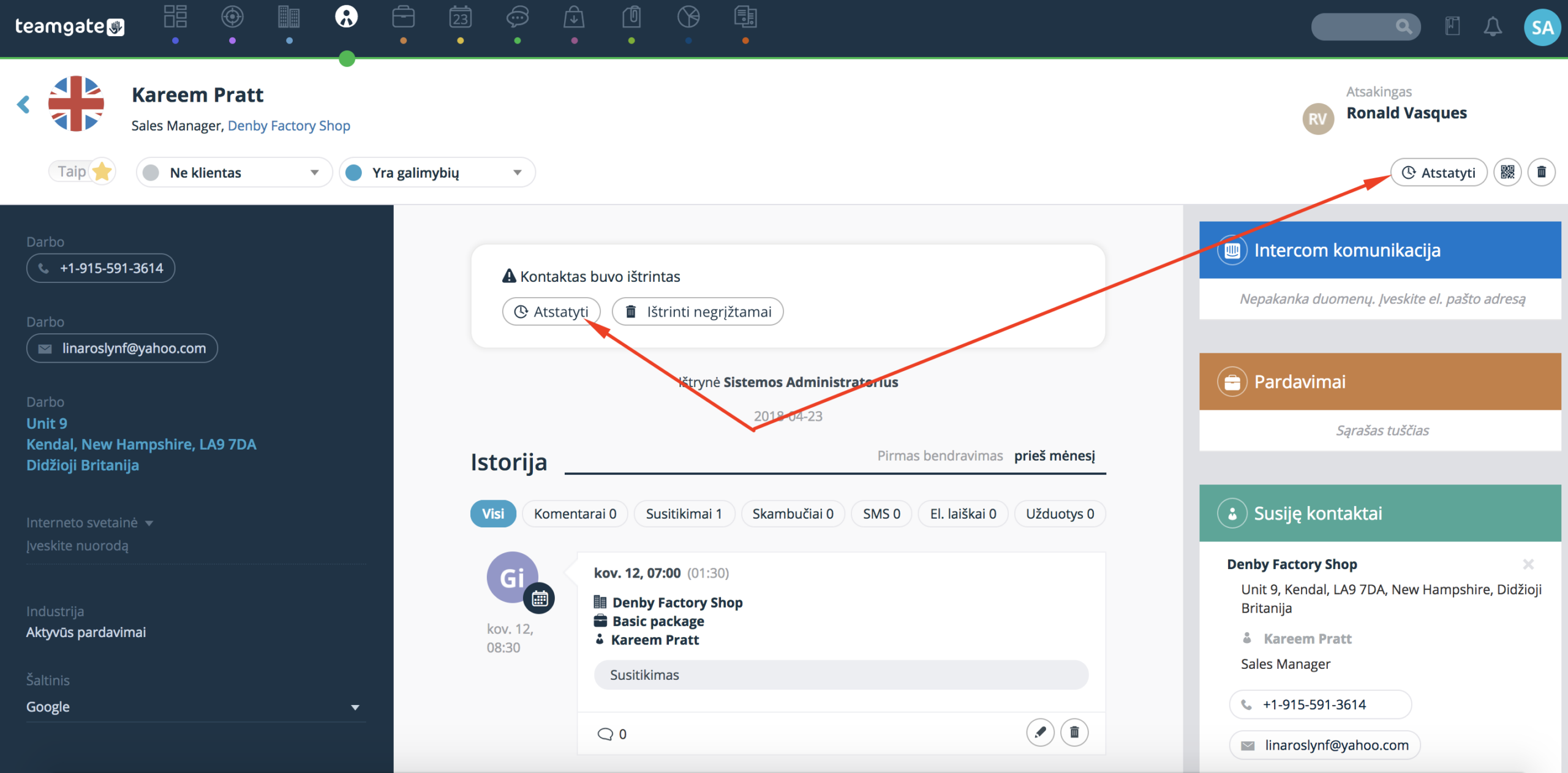
Task: Filter history by Komentarai 0 tab
Action: [x=575, y=513]
